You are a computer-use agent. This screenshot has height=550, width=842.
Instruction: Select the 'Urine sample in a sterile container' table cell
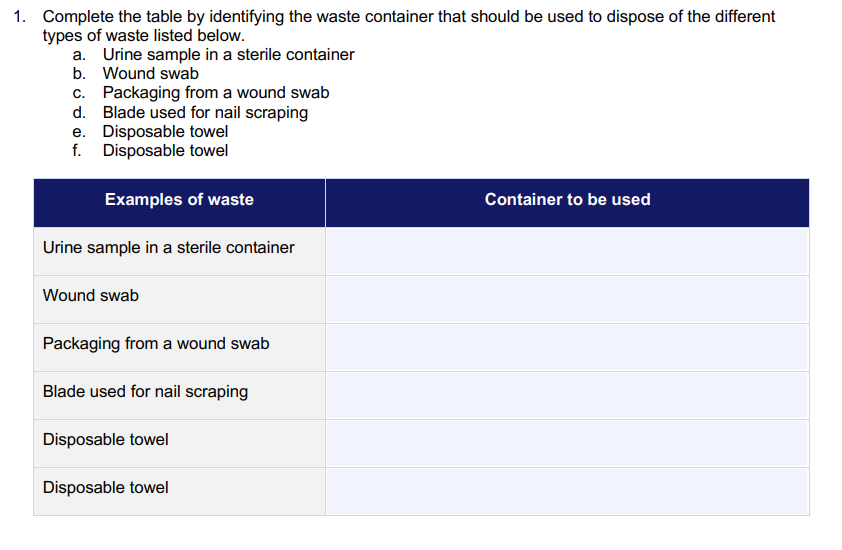pos(179,251)
